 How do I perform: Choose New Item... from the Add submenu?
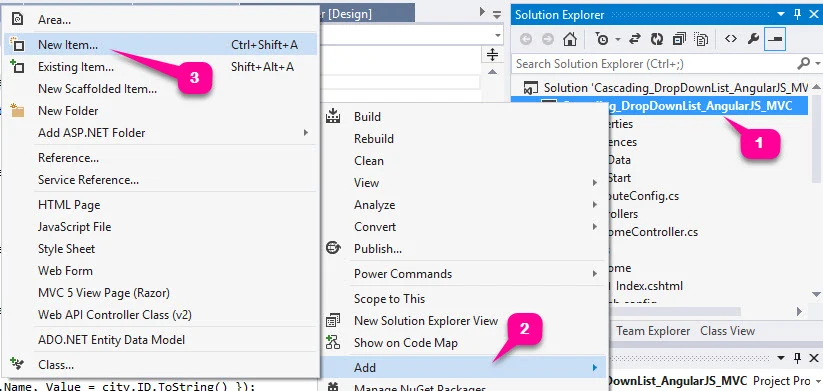tap(160, 45)
